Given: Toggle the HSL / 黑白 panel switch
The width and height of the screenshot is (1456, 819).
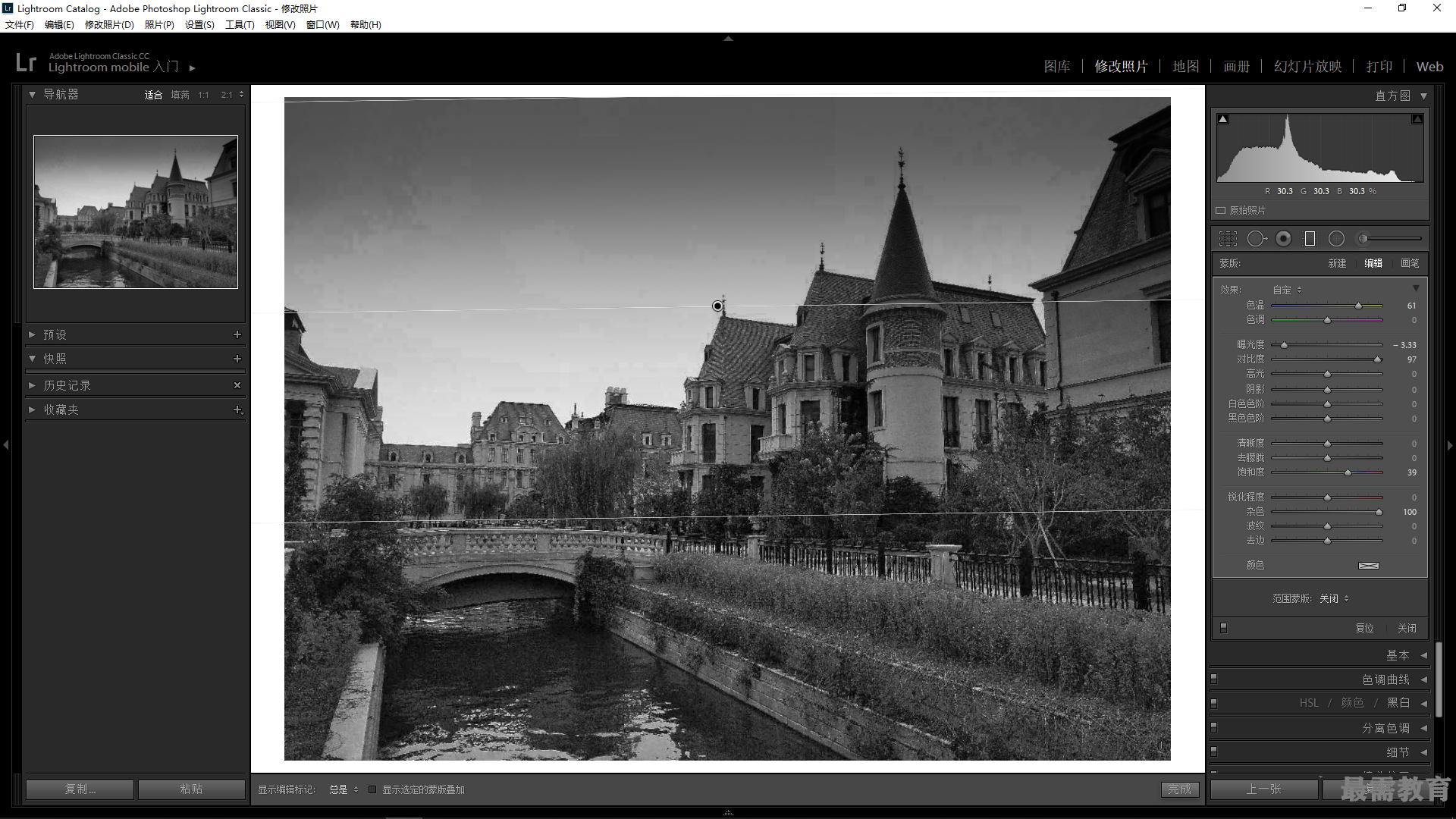Looking at the screenshot, I should (1214, 703).
